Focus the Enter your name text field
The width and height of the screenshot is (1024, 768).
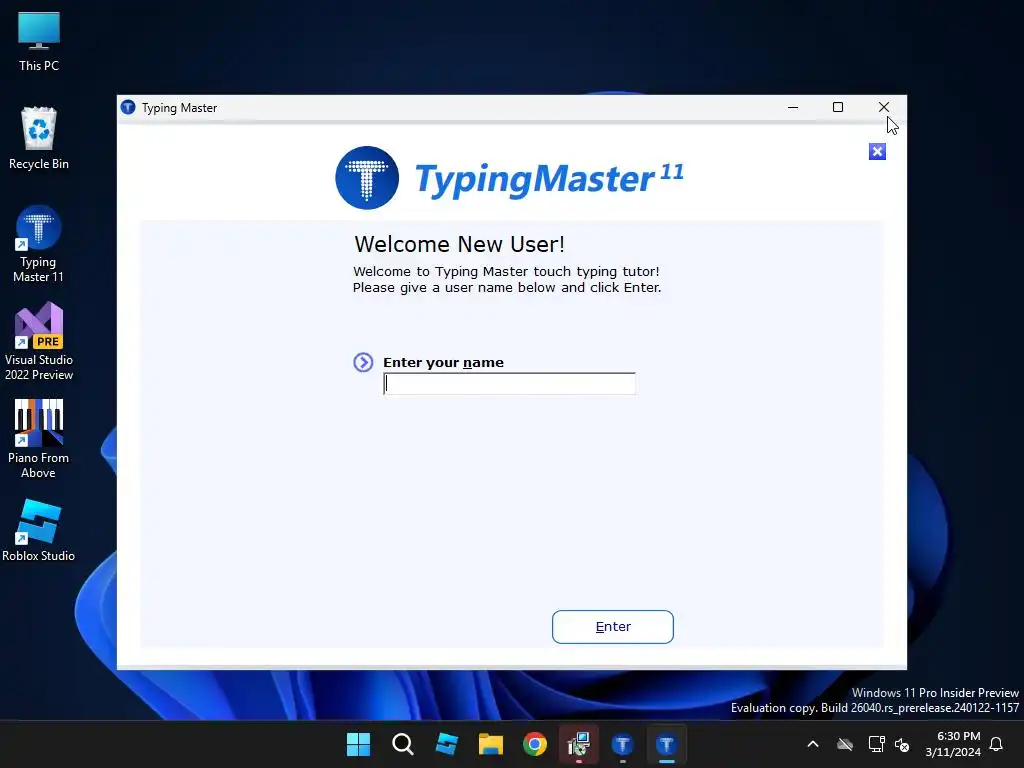pyautogui.click(x=509, y=384)
